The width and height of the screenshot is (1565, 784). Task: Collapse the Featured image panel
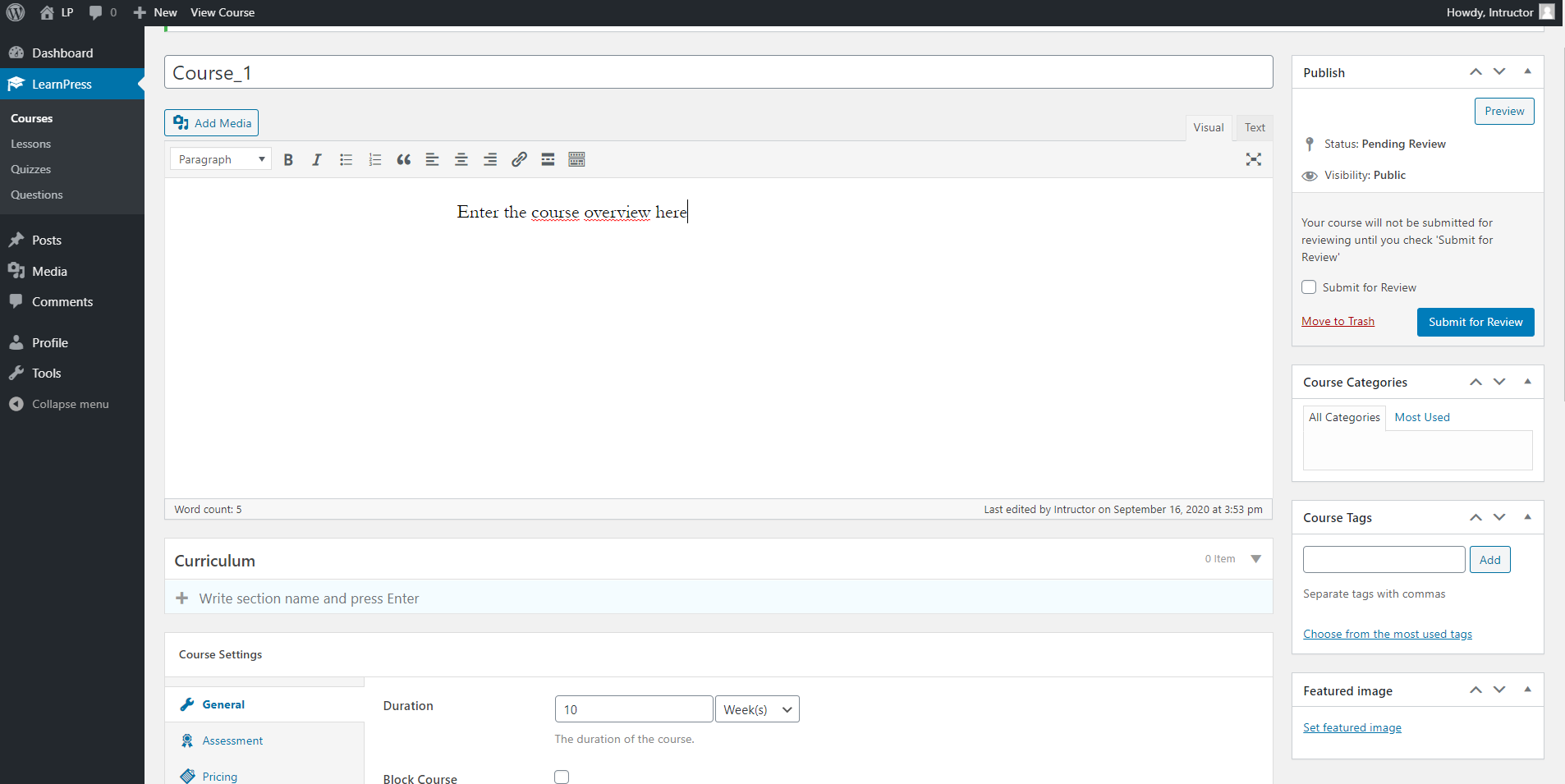[x=1527, y=690]
